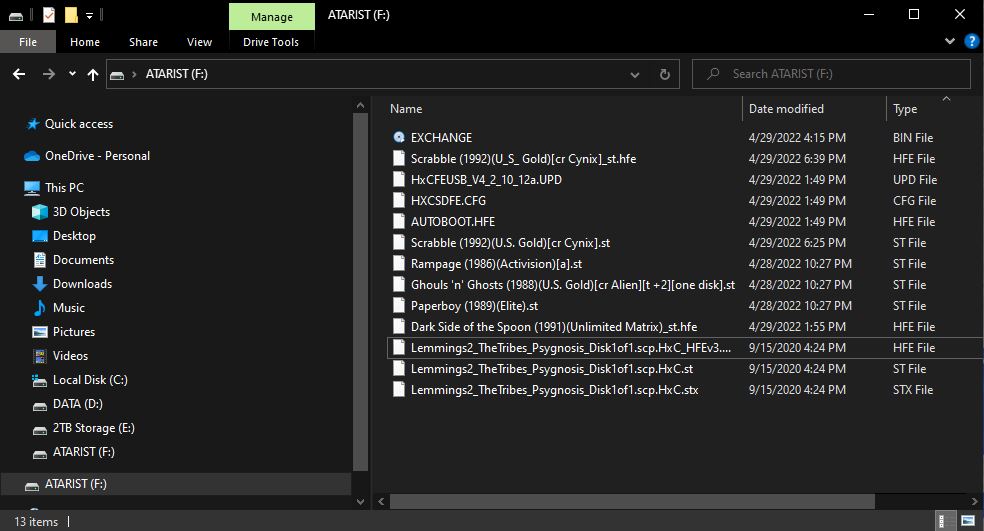Click the ATARIST (F:) address bar path
The width and height of the screenshot is (984, 531).
point(176,74)
